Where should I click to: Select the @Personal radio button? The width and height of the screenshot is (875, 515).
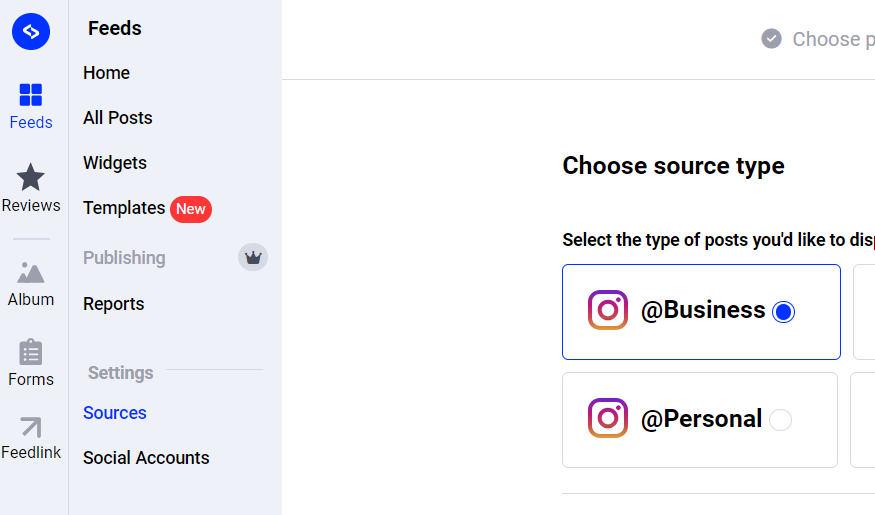[x=781, y=420]
